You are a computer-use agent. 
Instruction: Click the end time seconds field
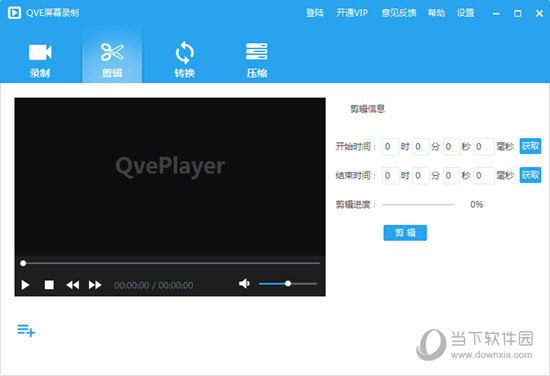pyautogui.click(x=451, y=175)
